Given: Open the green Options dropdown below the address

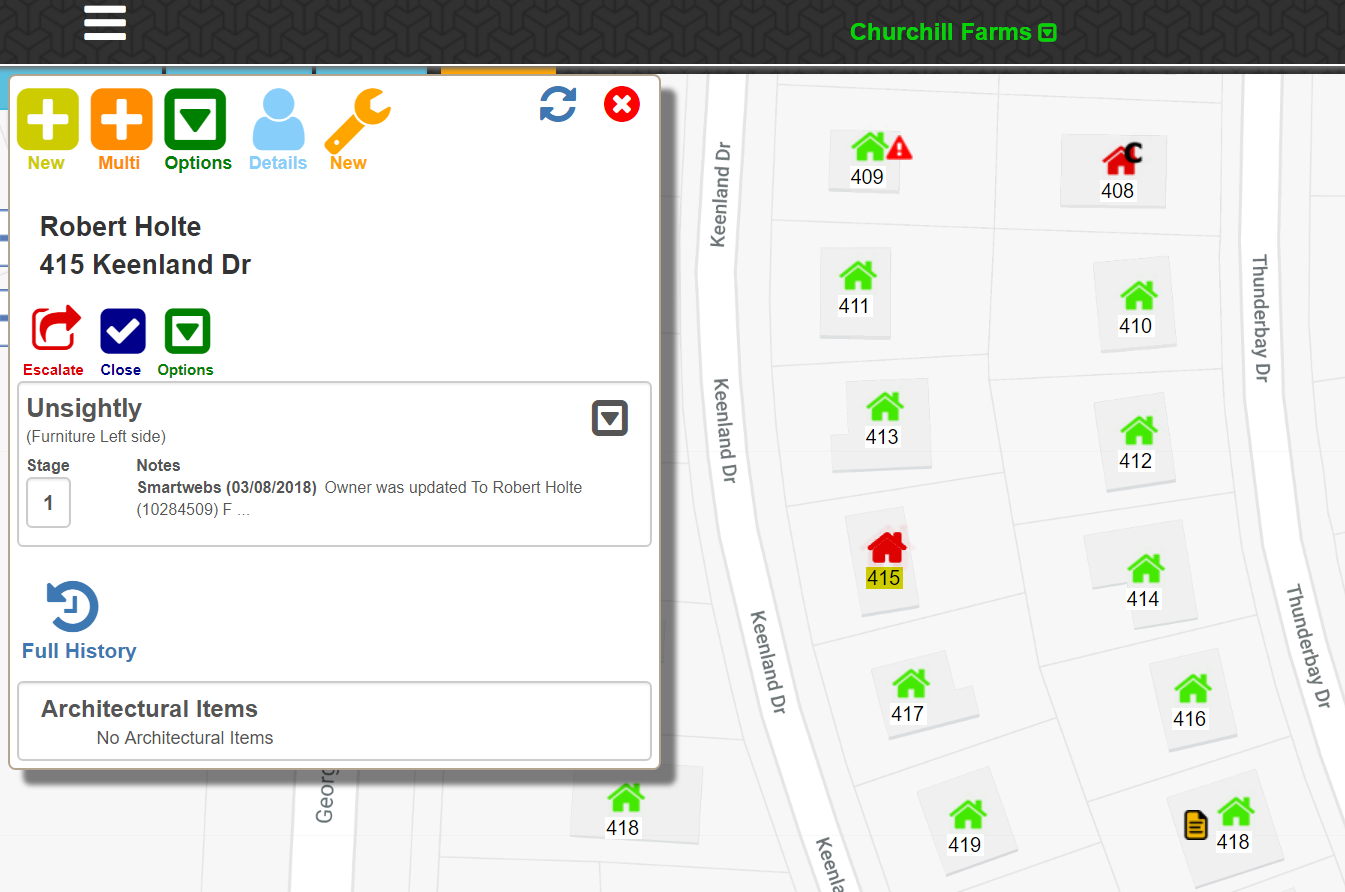Looking at the screenshot, I should coord(185,331).
